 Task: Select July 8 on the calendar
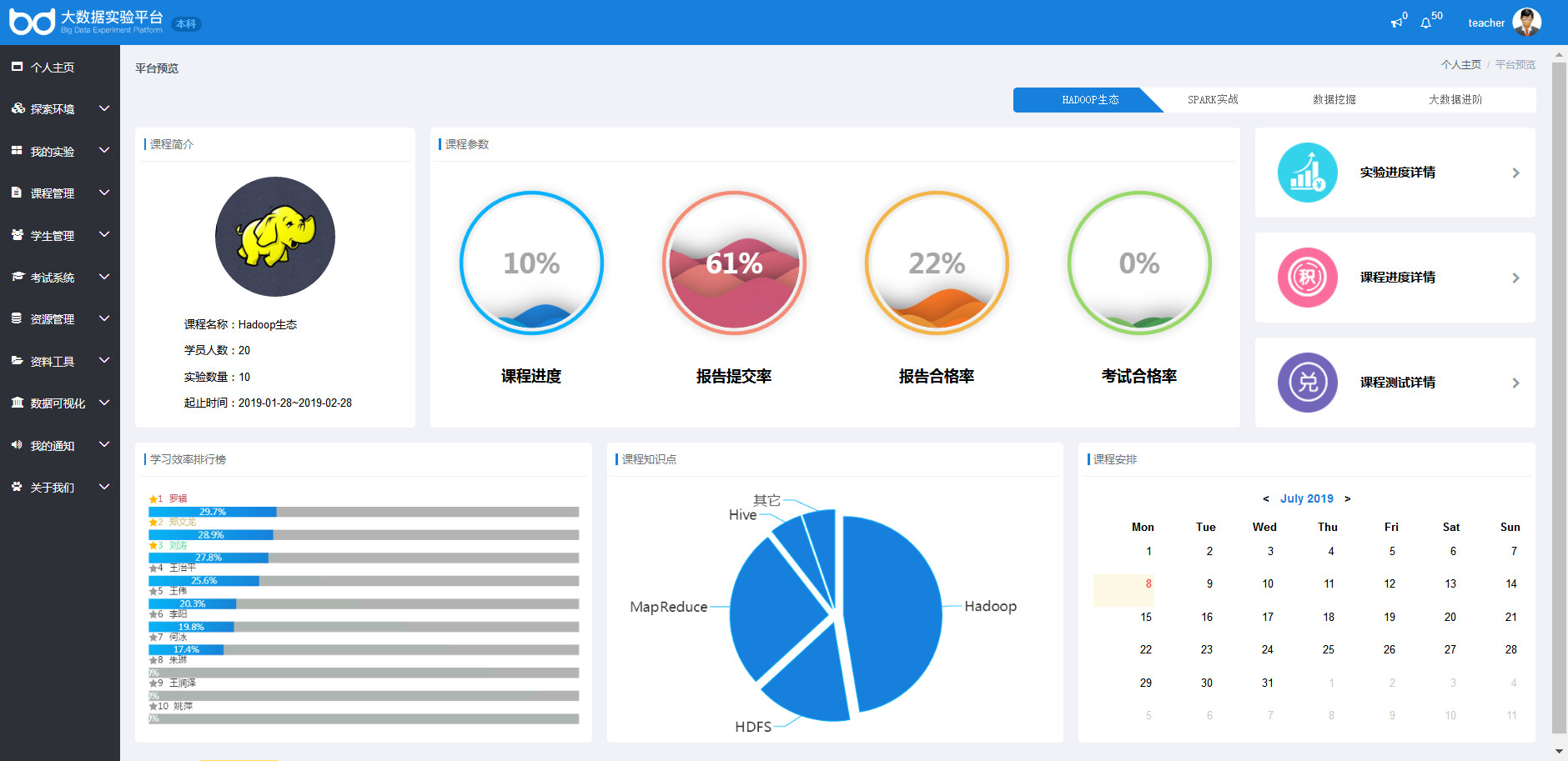[x=1148, y=584]
